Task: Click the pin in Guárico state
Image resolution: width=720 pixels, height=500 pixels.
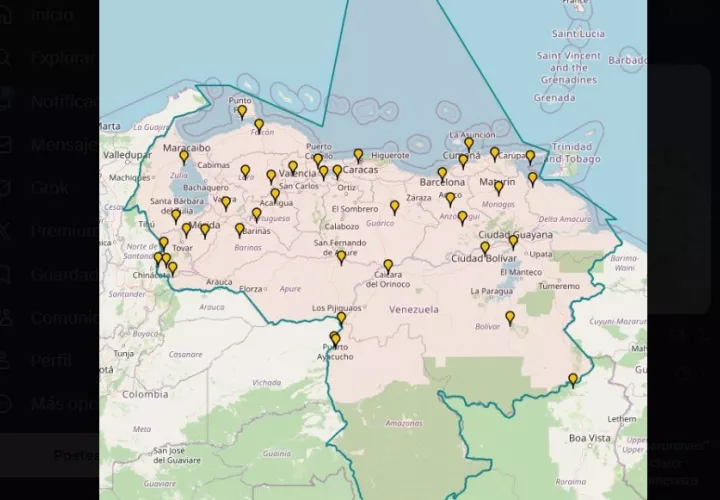Action: point(395,206)
